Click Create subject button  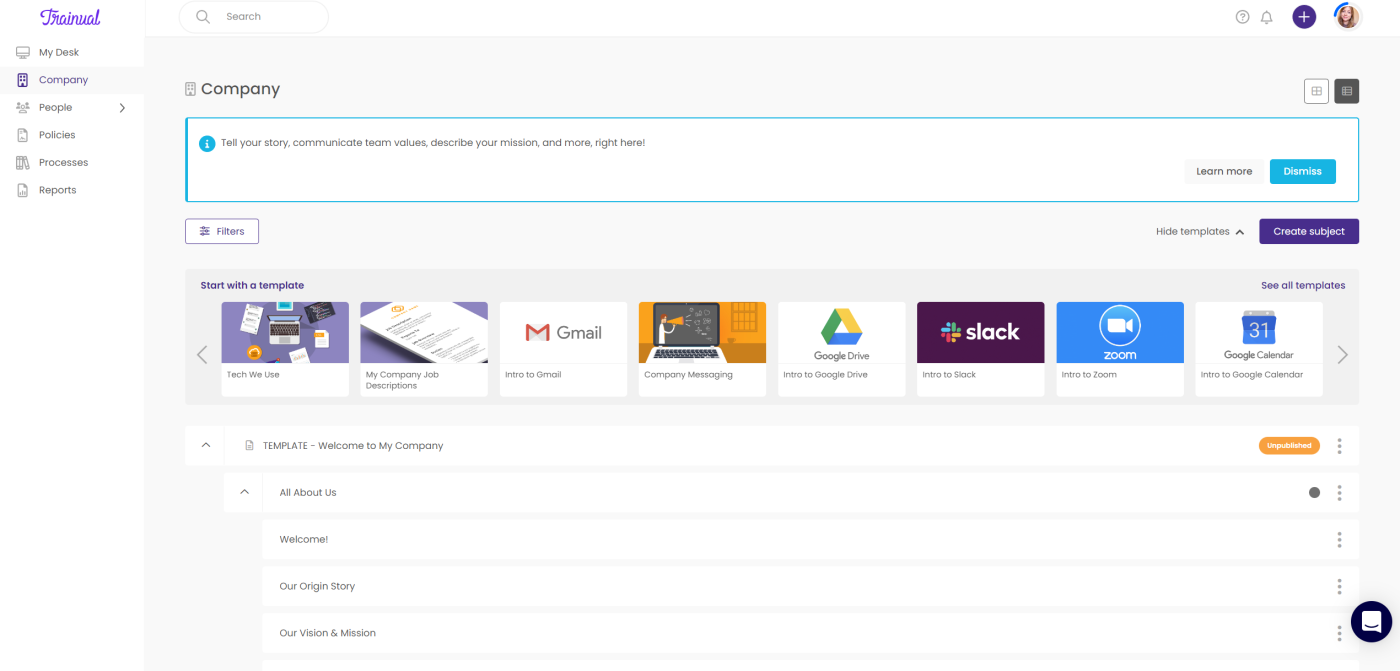coord(1309,231)
